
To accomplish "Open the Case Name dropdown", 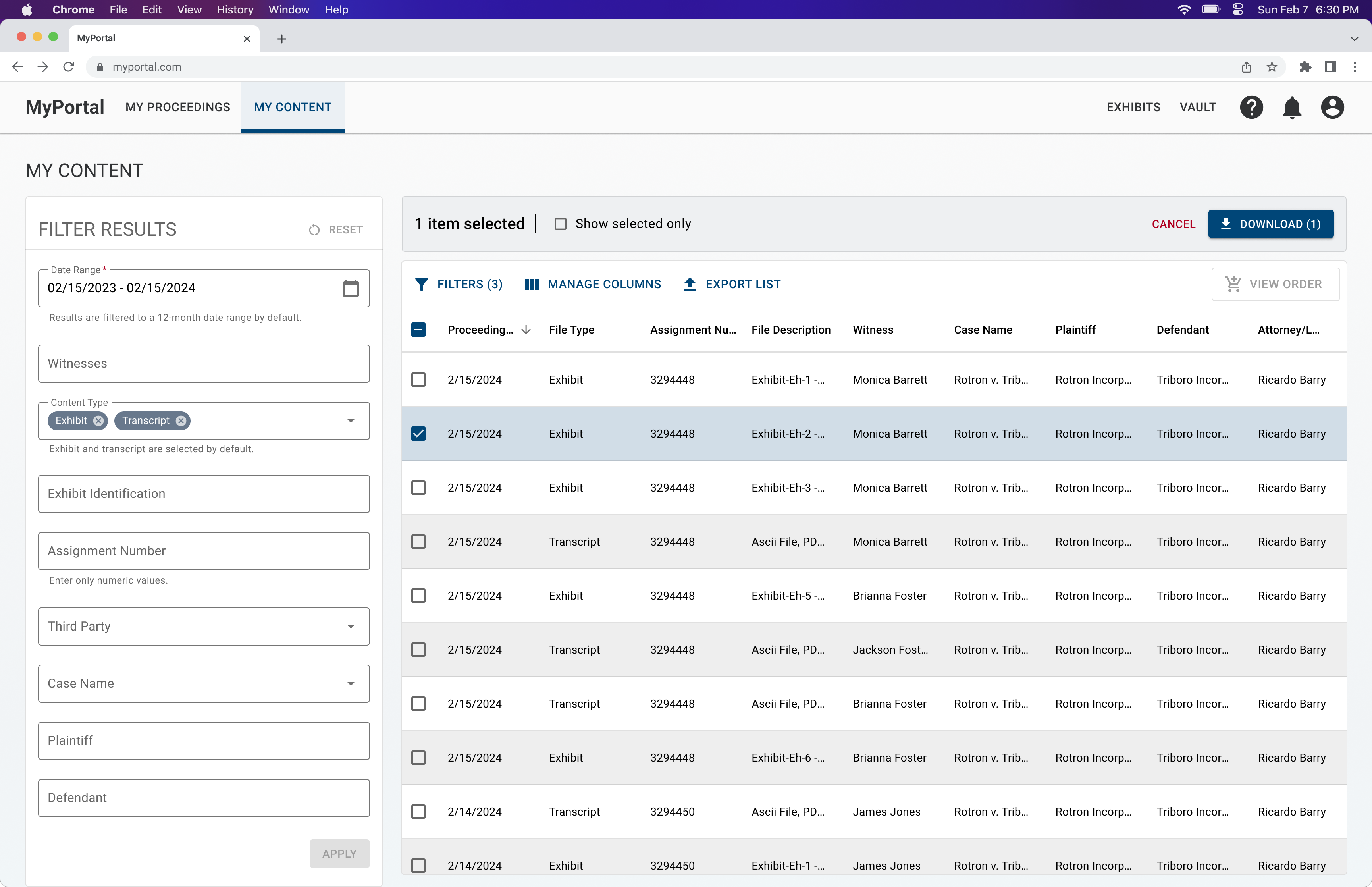I will (x=351, y=684).
